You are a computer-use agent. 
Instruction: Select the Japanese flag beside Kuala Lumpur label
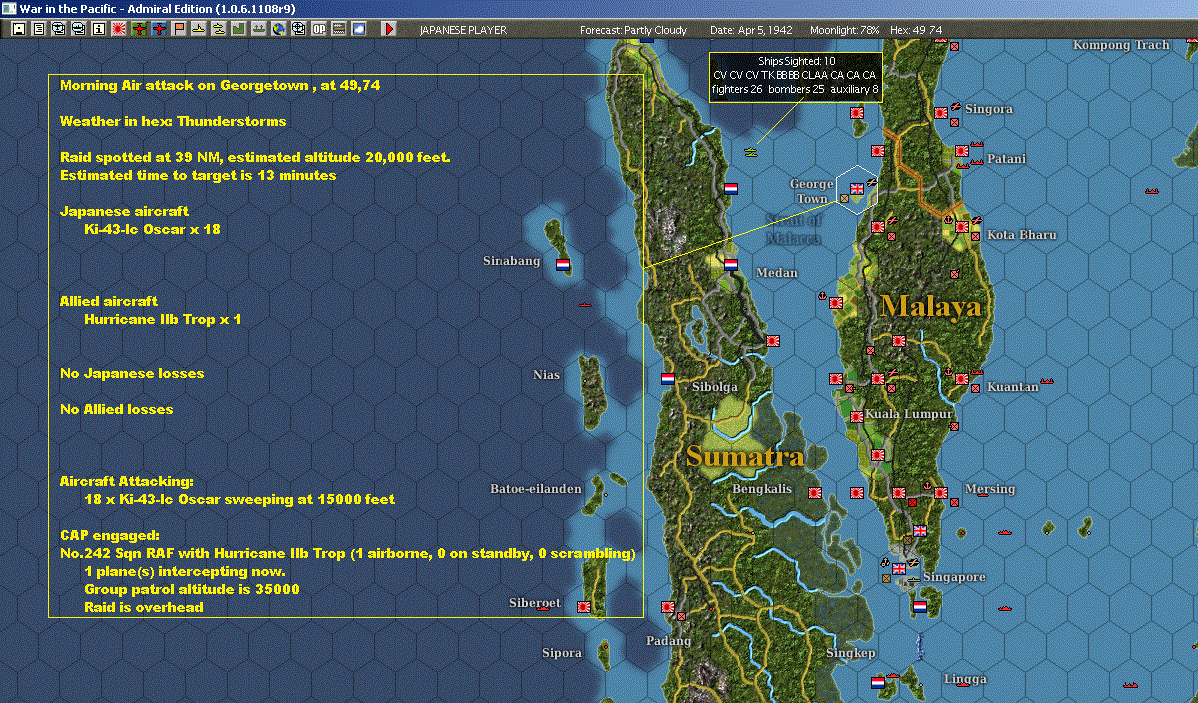click(x=857, y=417)
